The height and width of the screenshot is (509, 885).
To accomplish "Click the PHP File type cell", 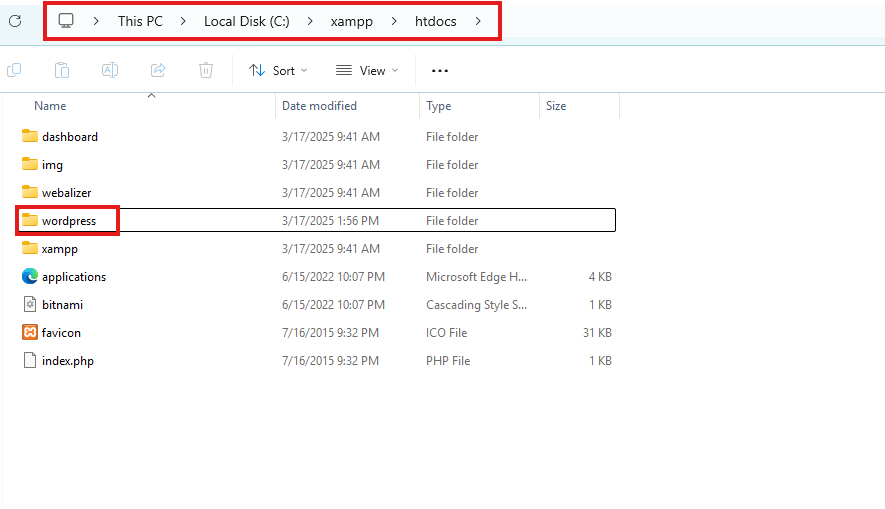I will point(448,361).
